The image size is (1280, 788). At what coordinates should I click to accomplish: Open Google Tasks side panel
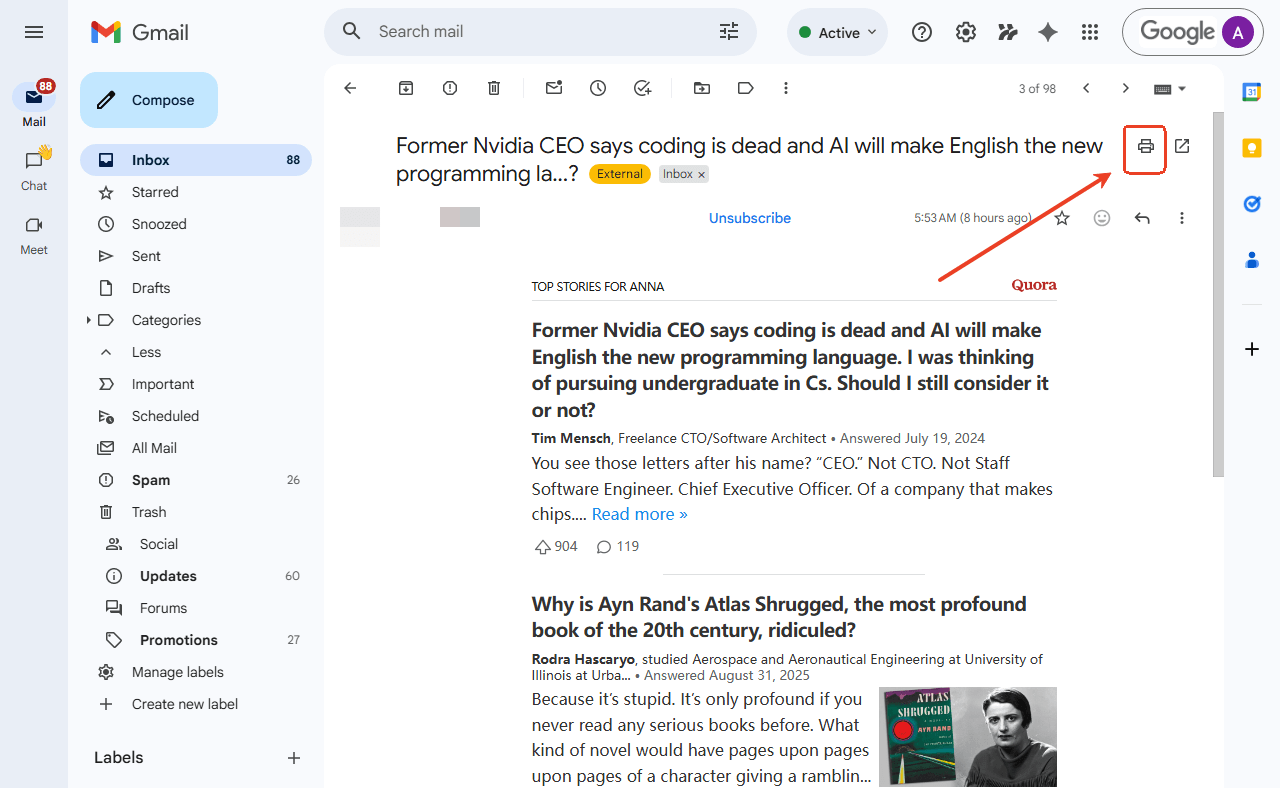pyautogui.click(x=1252, y=204)
